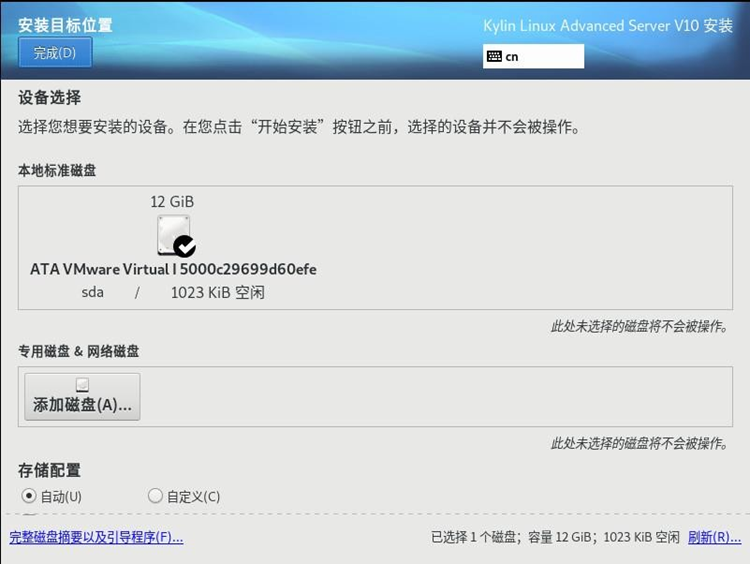Click the 刷新(R)... refresh link

click(x=714, y=537)
